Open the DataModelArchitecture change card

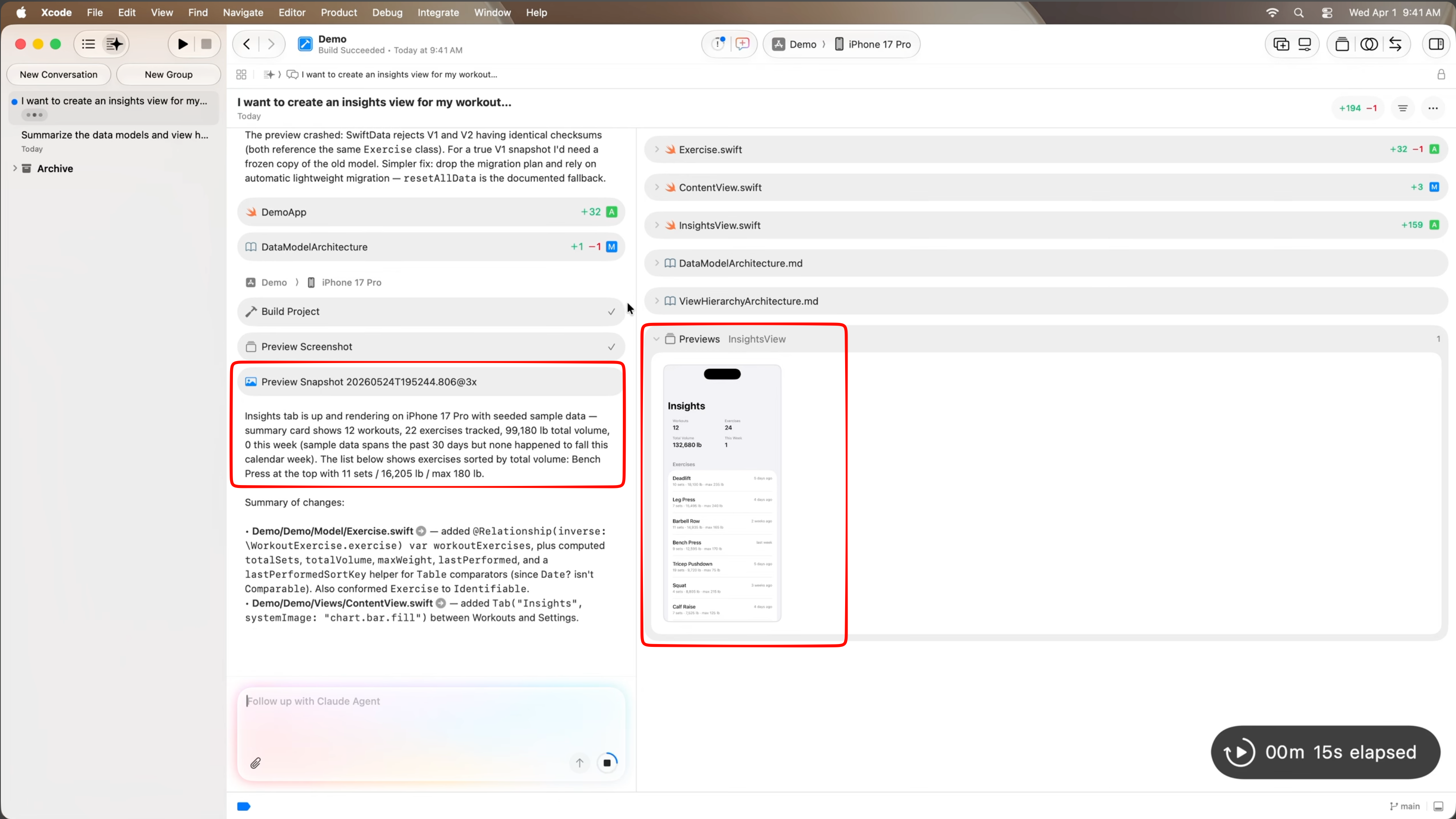[431, 247]
